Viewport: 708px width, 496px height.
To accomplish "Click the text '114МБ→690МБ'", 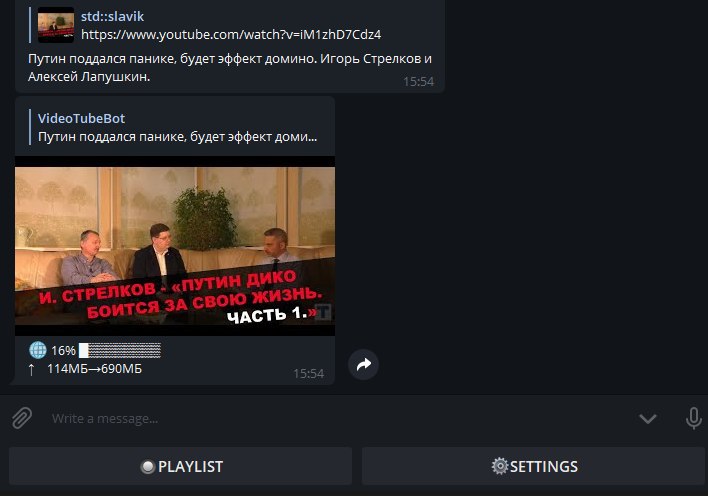I will pyautogui.click(x=94, y=369).
